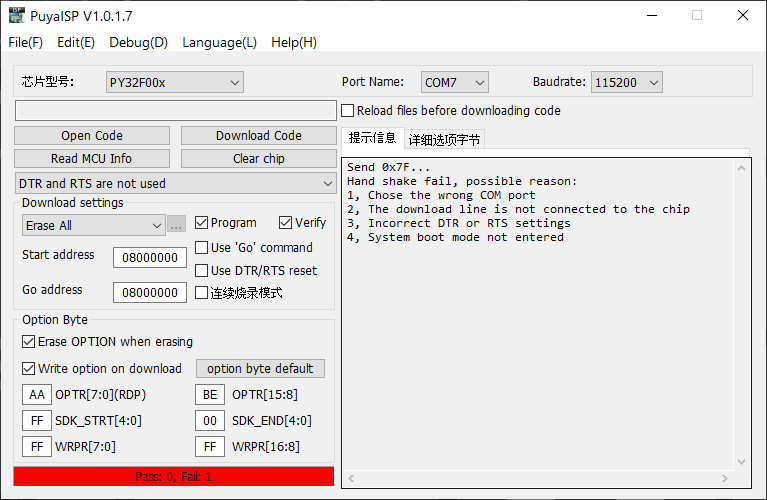This screenshot has height=500, width=767.
Task: Uncheck Write option on download
Action: pyautogui.click(x=28, y=368)
